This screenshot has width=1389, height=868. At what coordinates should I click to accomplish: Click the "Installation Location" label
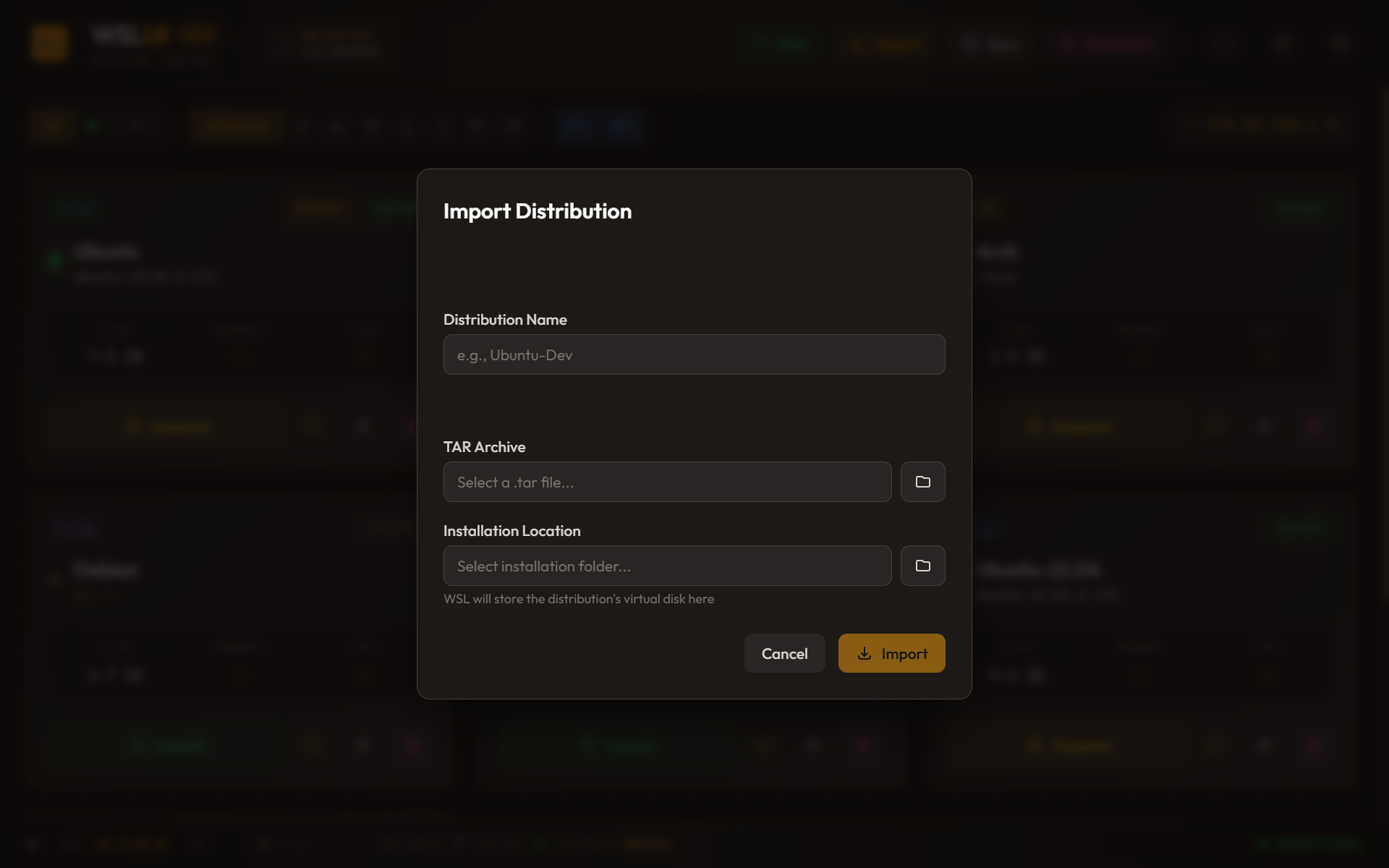pos(511,531)
